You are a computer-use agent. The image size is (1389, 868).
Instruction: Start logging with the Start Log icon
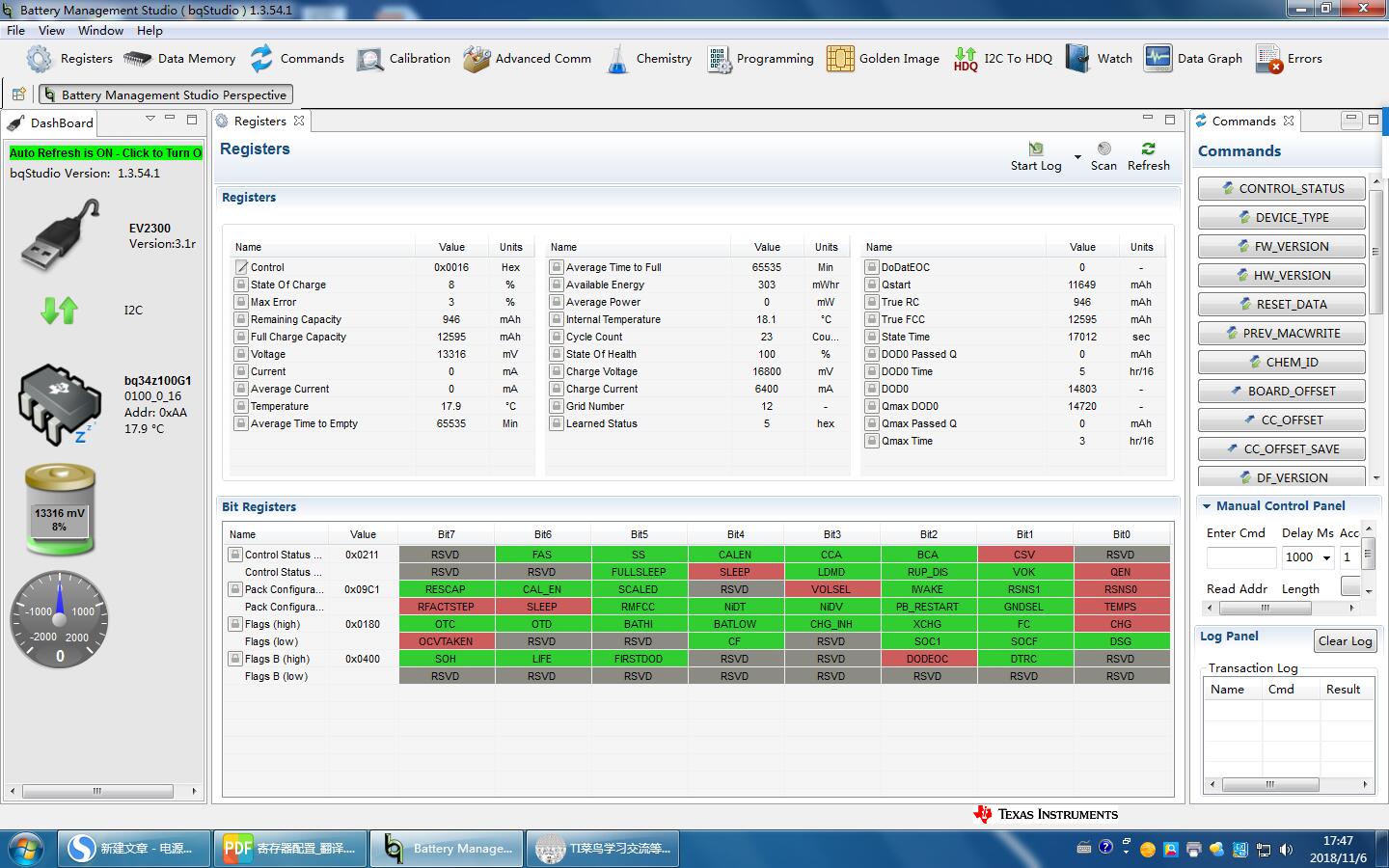(1036, 149)
